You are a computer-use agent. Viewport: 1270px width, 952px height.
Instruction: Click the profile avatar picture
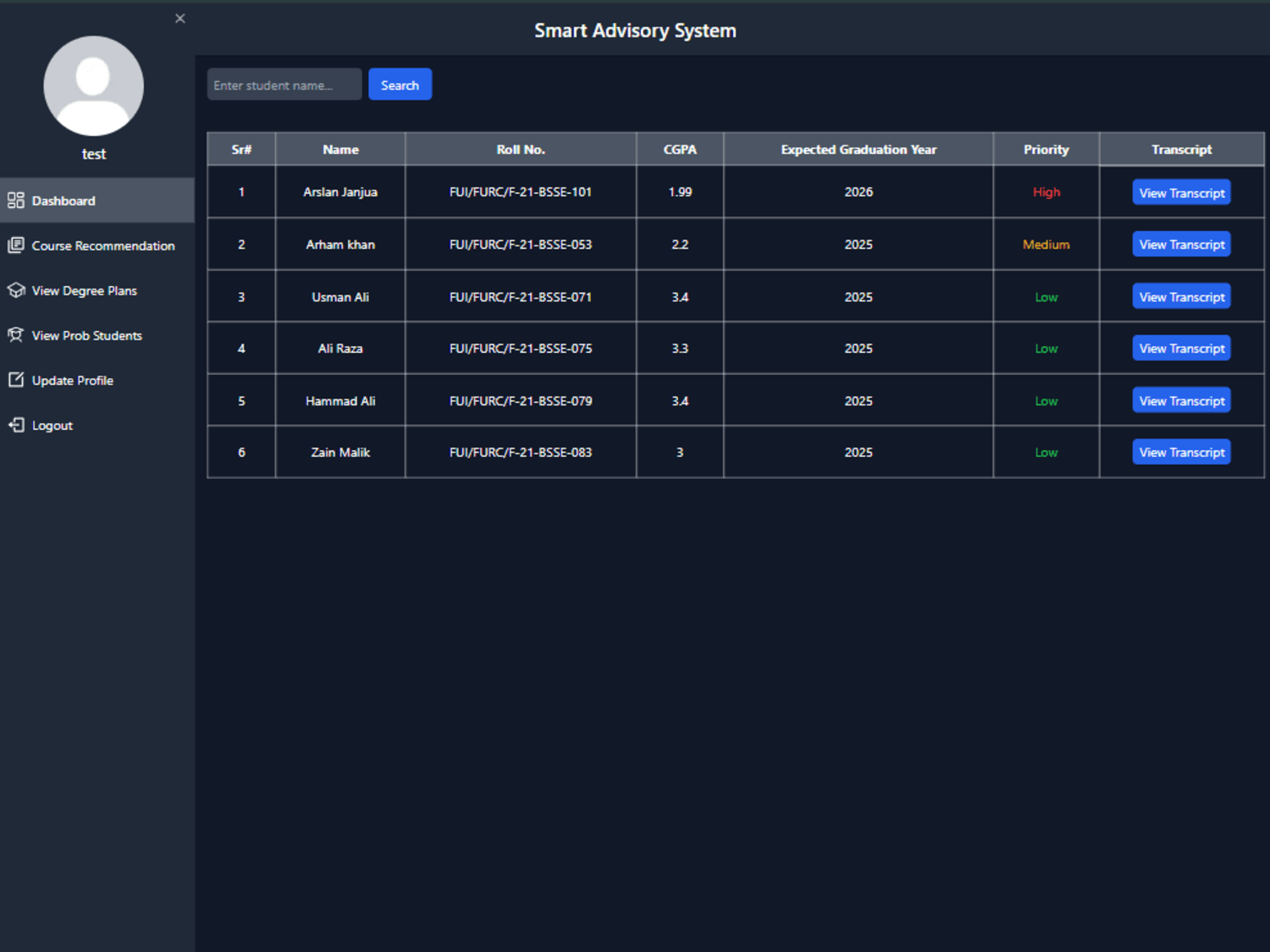tap(93, 85)
